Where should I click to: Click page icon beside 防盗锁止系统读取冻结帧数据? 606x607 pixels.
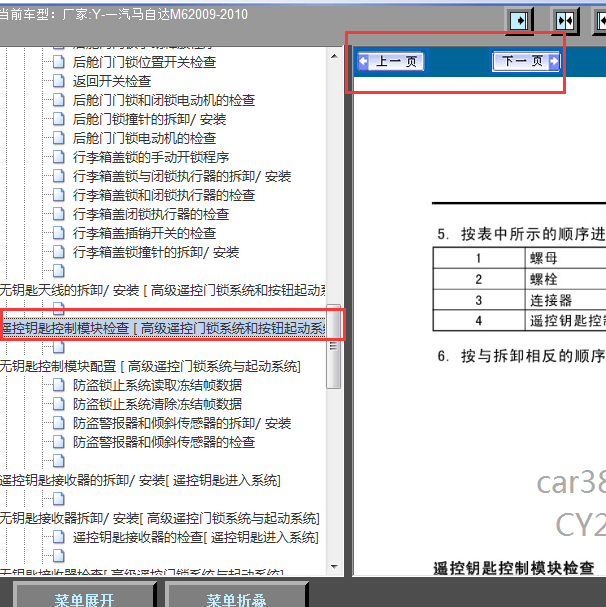(x=58, y=384)
